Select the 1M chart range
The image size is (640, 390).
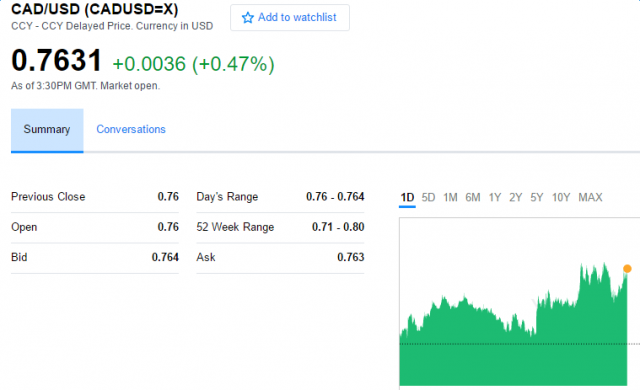(450, 198)
